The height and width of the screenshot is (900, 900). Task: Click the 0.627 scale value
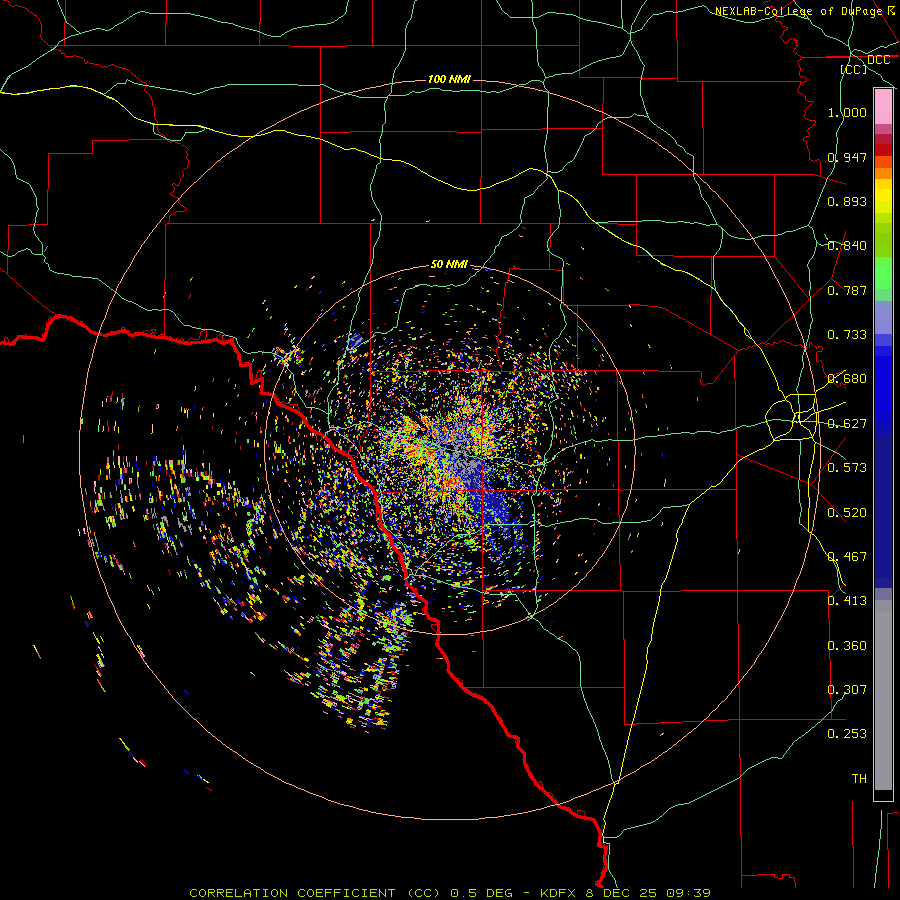(x=847, y=424)
